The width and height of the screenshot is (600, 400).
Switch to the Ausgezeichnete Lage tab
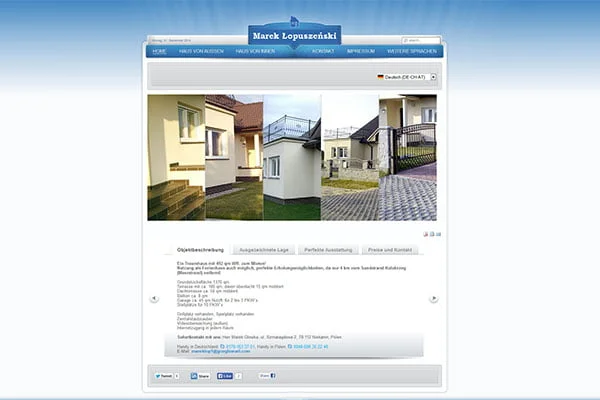click(x=264, y=250)
